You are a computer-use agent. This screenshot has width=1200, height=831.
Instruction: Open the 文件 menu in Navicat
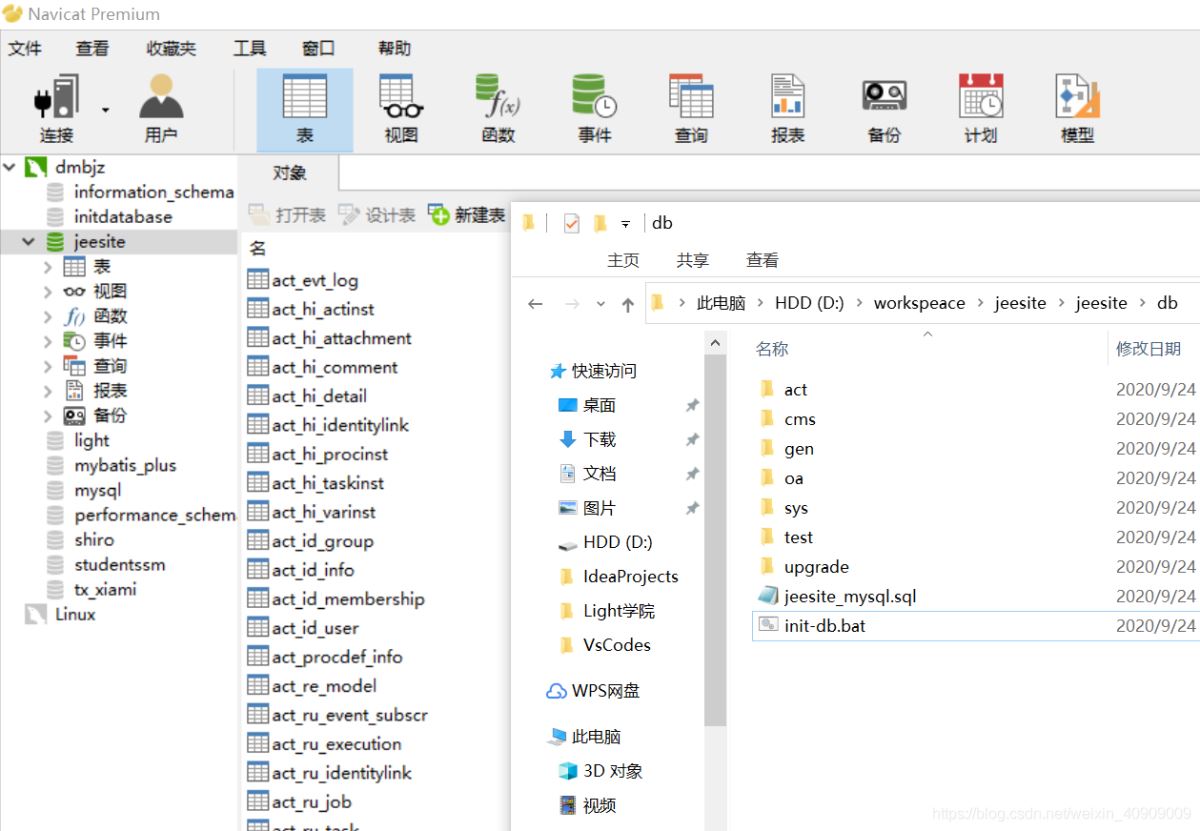click(x=25, y=47)
